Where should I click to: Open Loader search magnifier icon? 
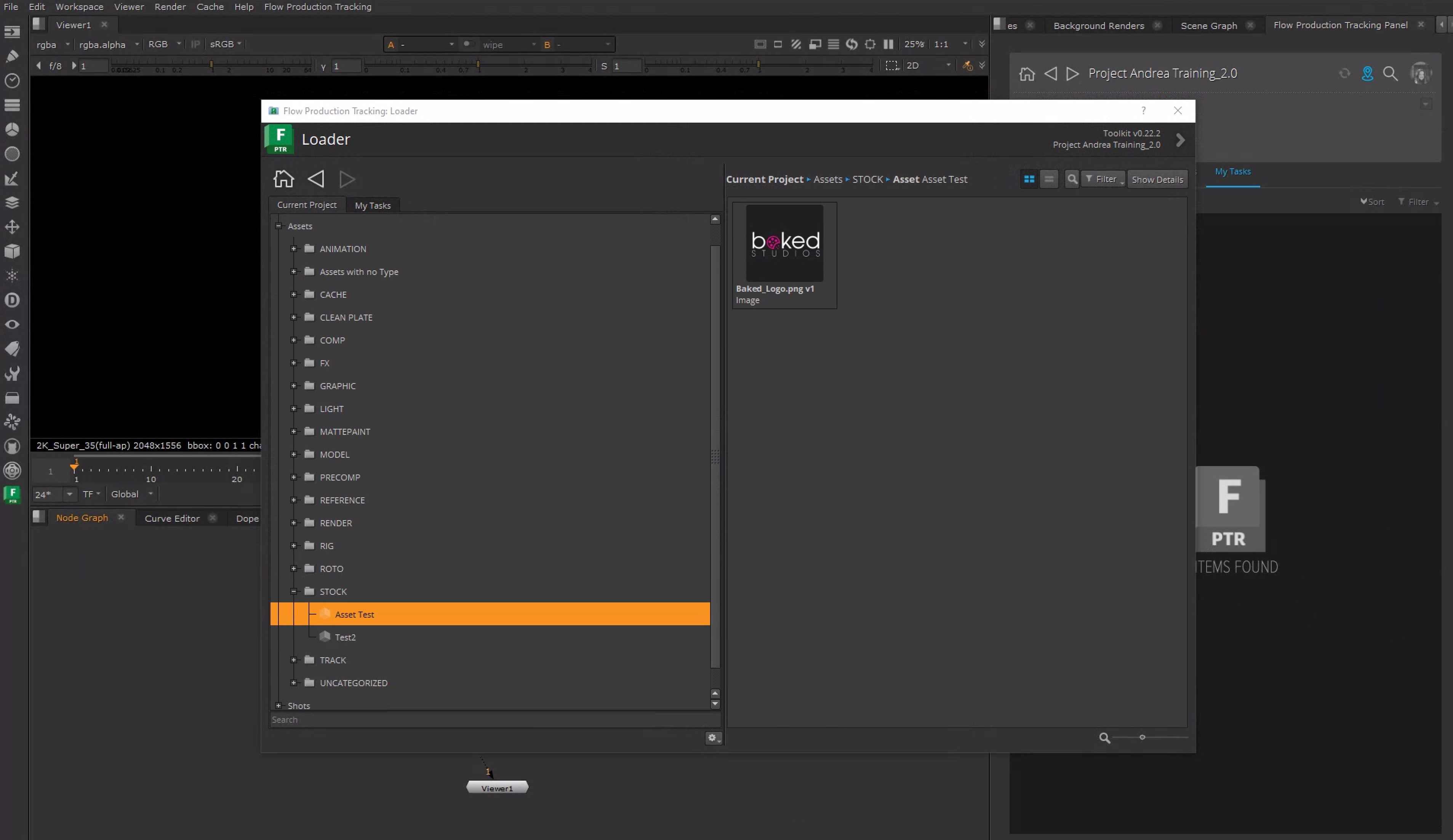[1072, 179]
